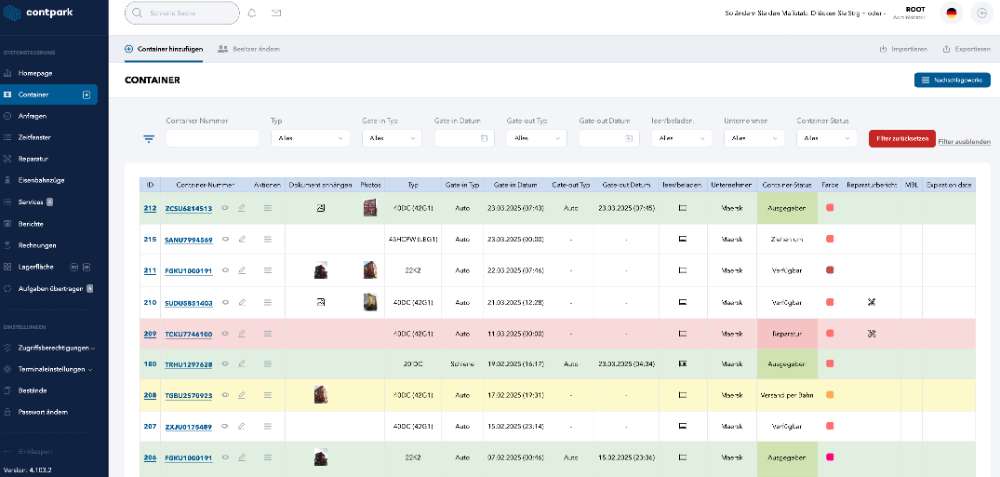Click the edit pencil for SUDU5851403
1000x477 pixels.
(242, 303)
